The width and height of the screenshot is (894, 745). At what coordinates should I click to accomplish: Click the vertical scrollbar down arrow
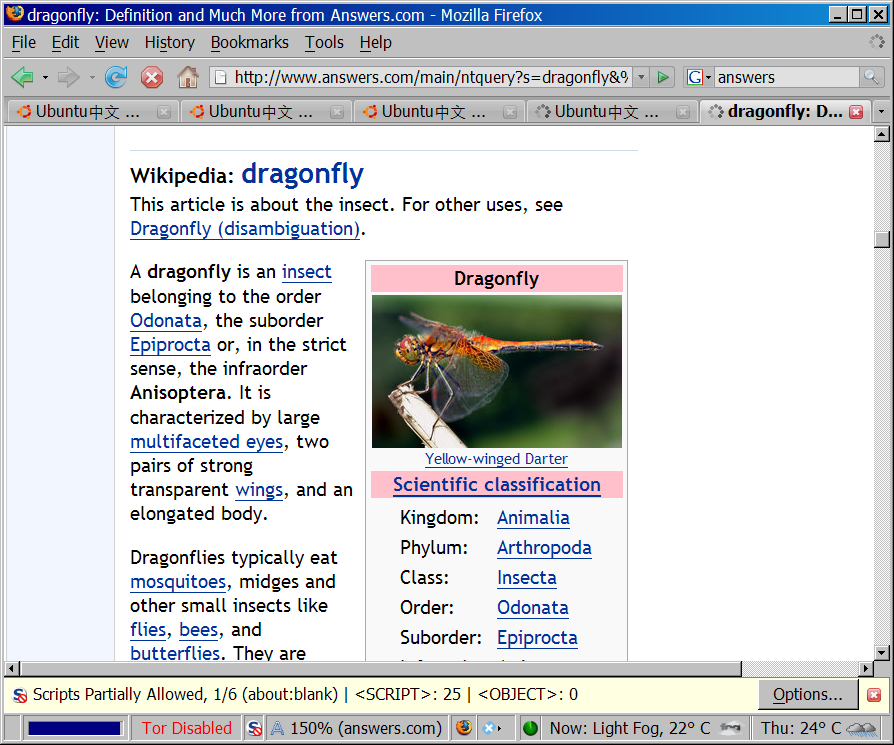pyautogui.click(x=882, y=653)
